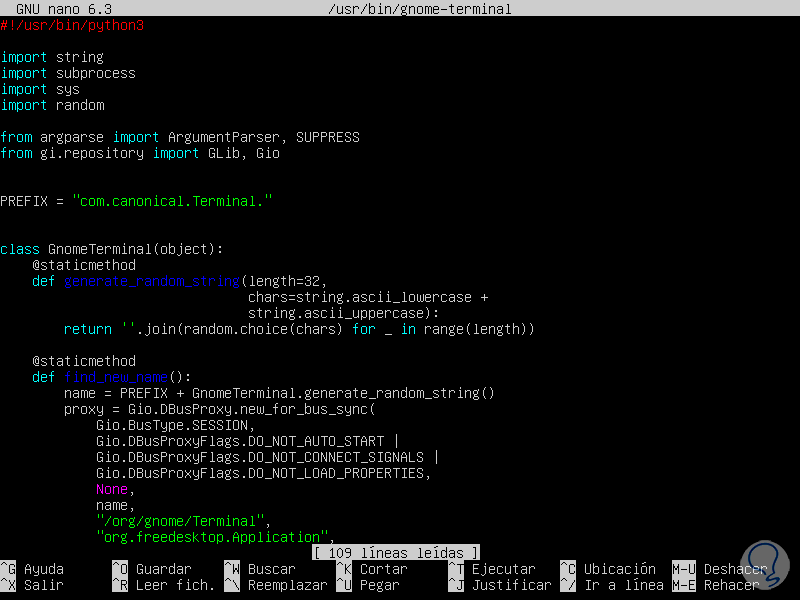
Task: Click the magenta None keyword
Action: point(112,489)
